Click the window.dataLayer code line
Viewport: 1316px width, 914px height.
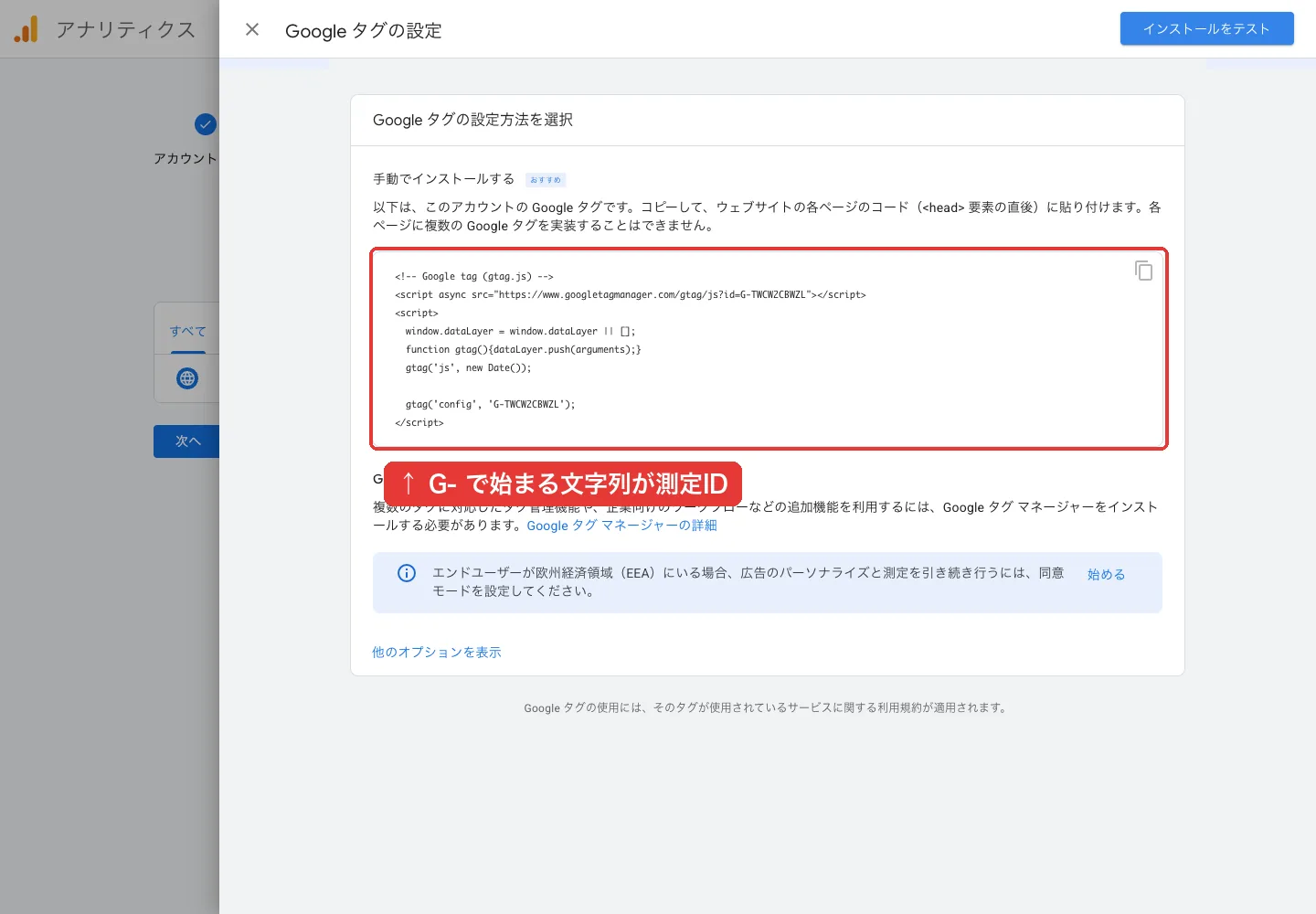tap(520, 331)
